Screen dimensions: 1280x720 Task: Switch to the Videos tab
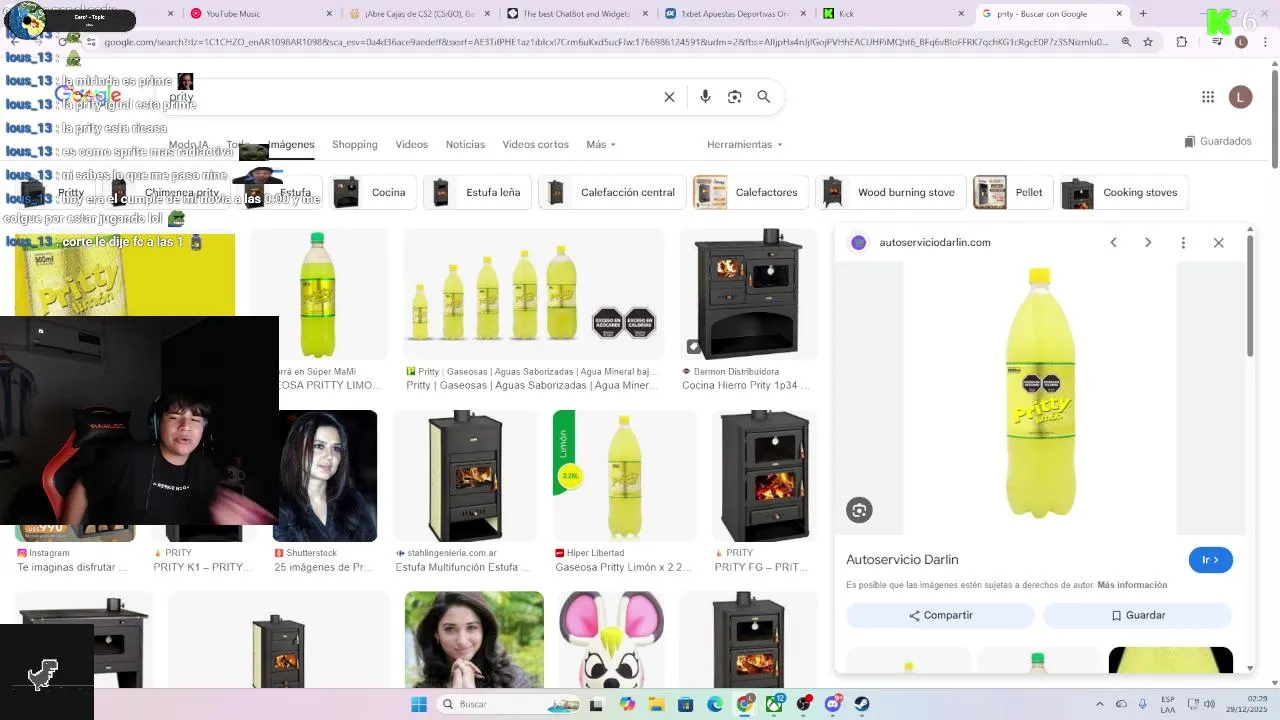pos(411,145)
